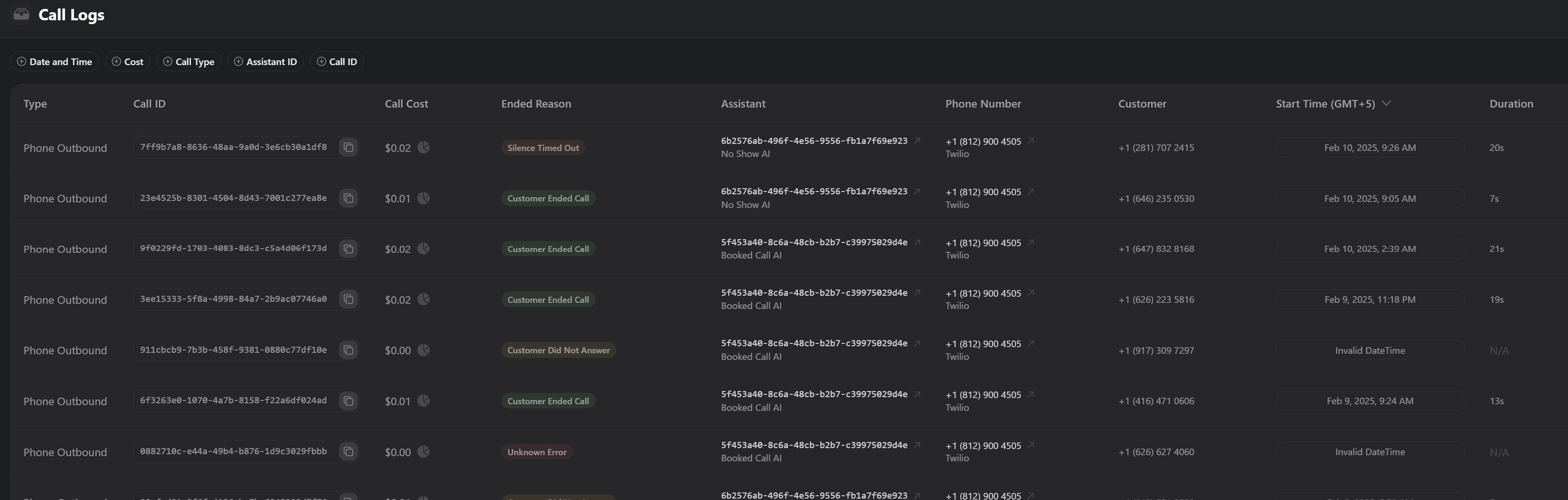Screen dimensions: 1568x500
Task: Click Invalid DateTime in 911cbcb9 row
Action: click(1369, 350)
